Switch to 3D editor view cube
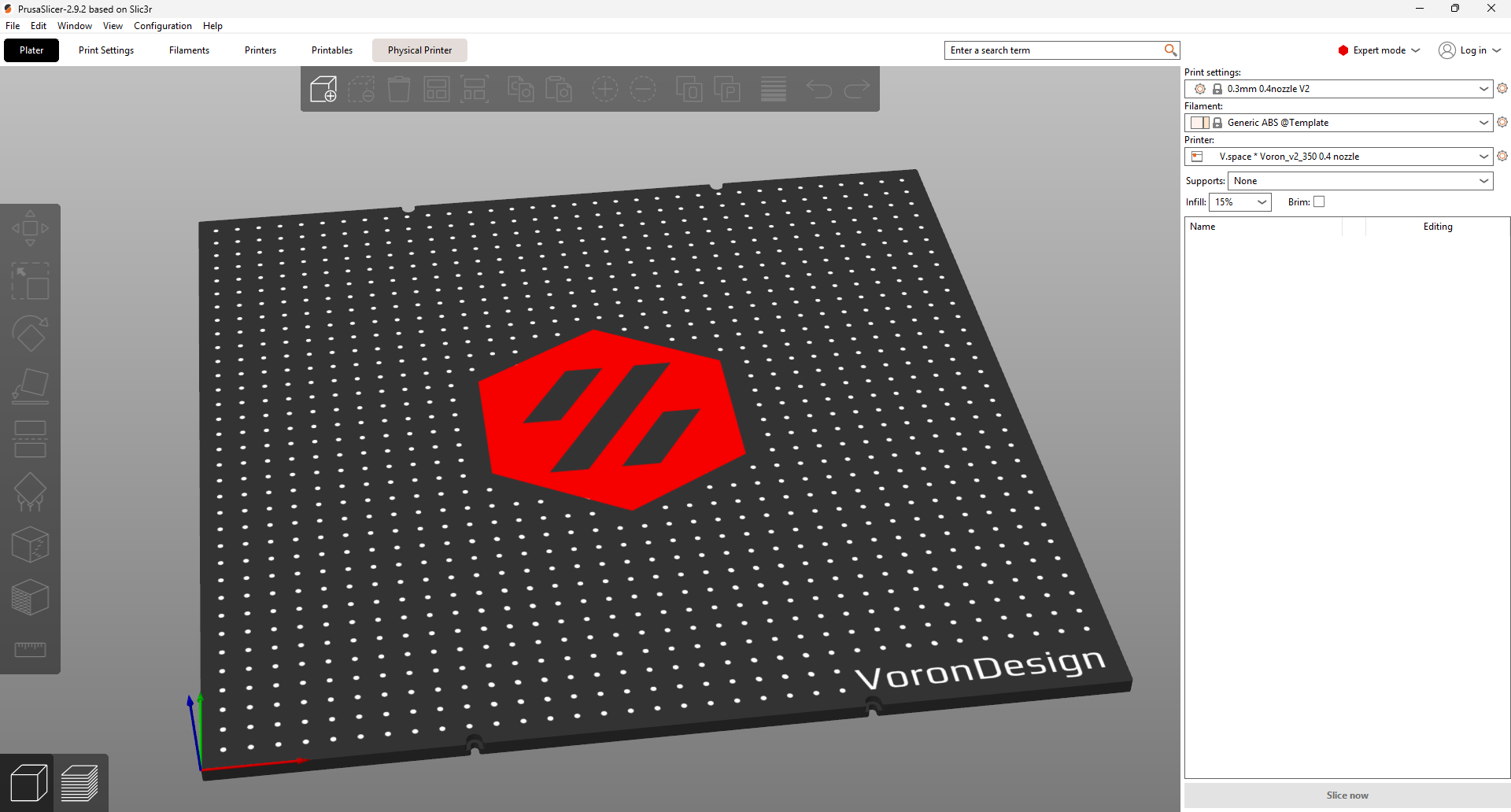This screenshot has width=1511, height=812. (28, 783)
